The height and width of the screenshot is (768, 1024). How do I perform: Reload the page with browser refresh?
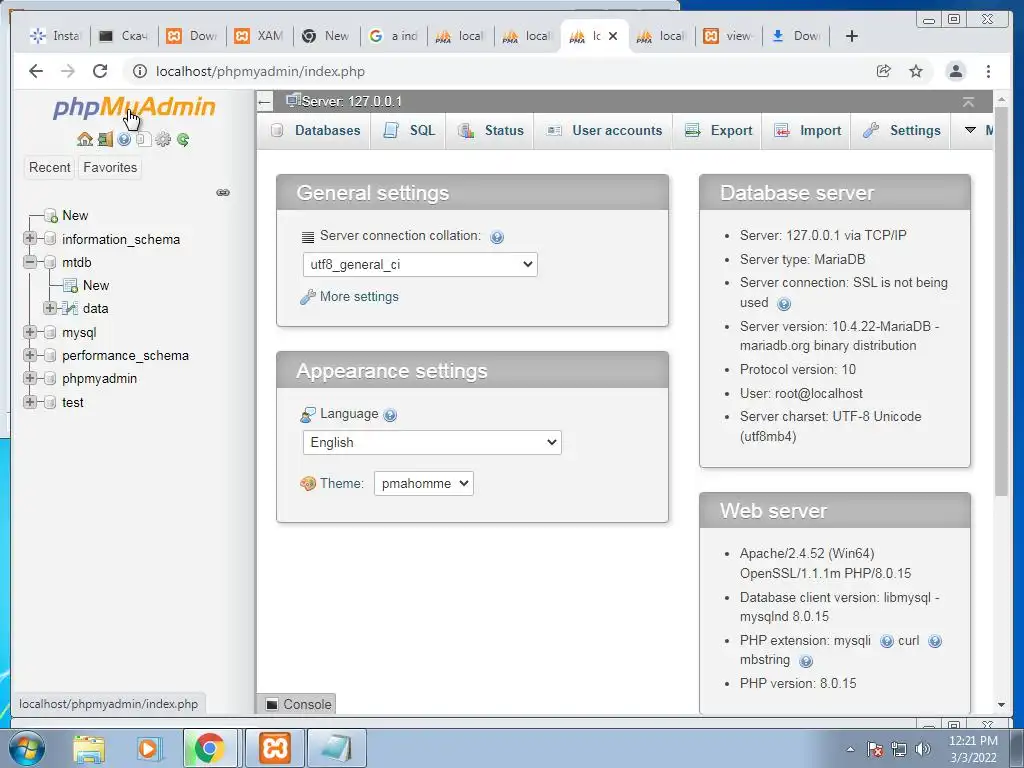[x=100, y=71]
